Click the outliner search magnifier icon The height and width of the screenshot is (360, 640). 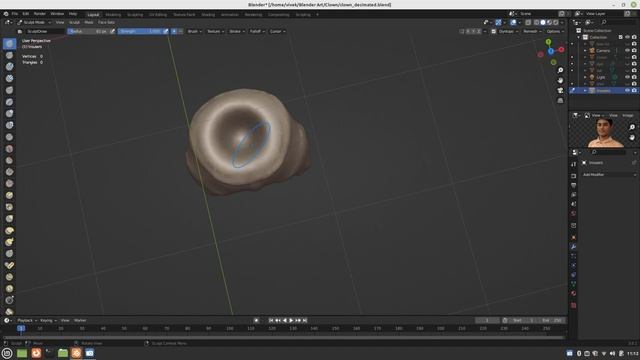click(x=604, y=22)
